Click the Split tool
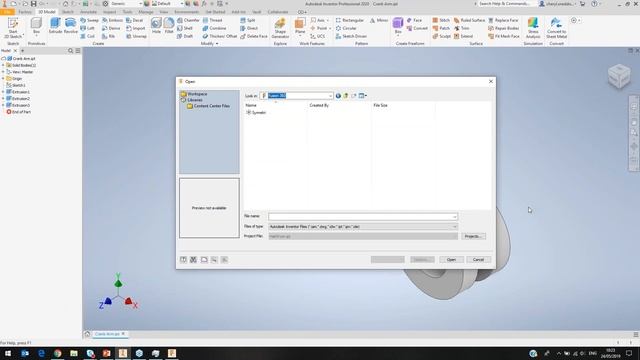 click(248, 20)
